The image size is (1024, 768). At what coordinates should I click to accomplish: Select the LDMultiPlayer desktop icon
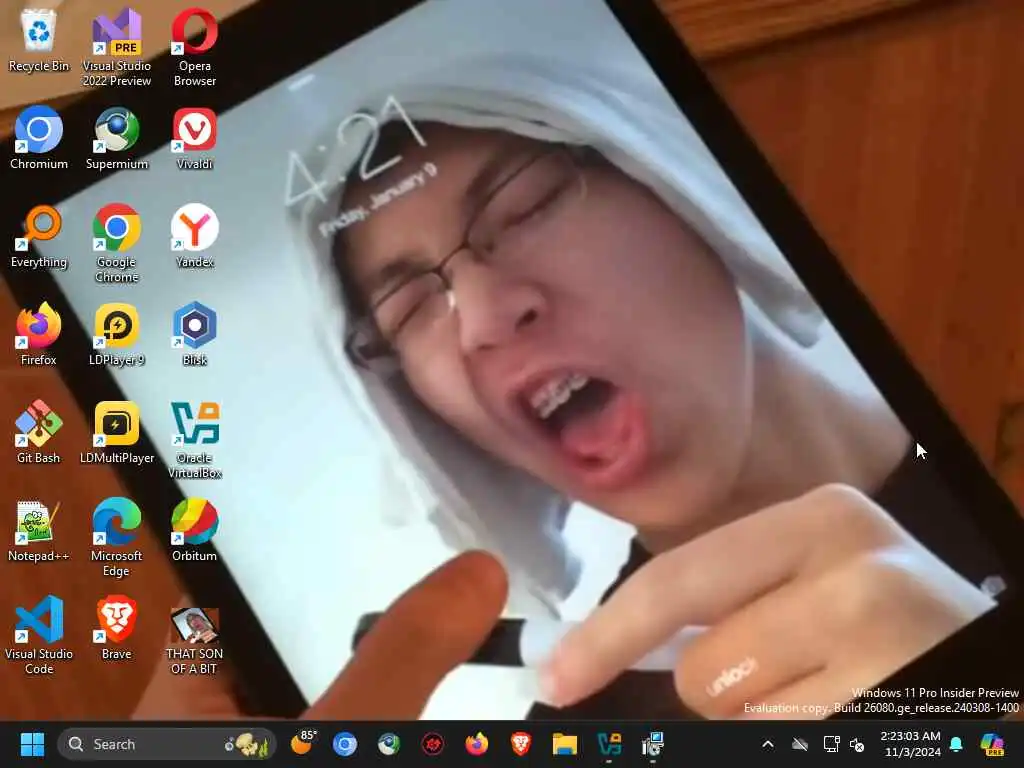tap(117, 432)
